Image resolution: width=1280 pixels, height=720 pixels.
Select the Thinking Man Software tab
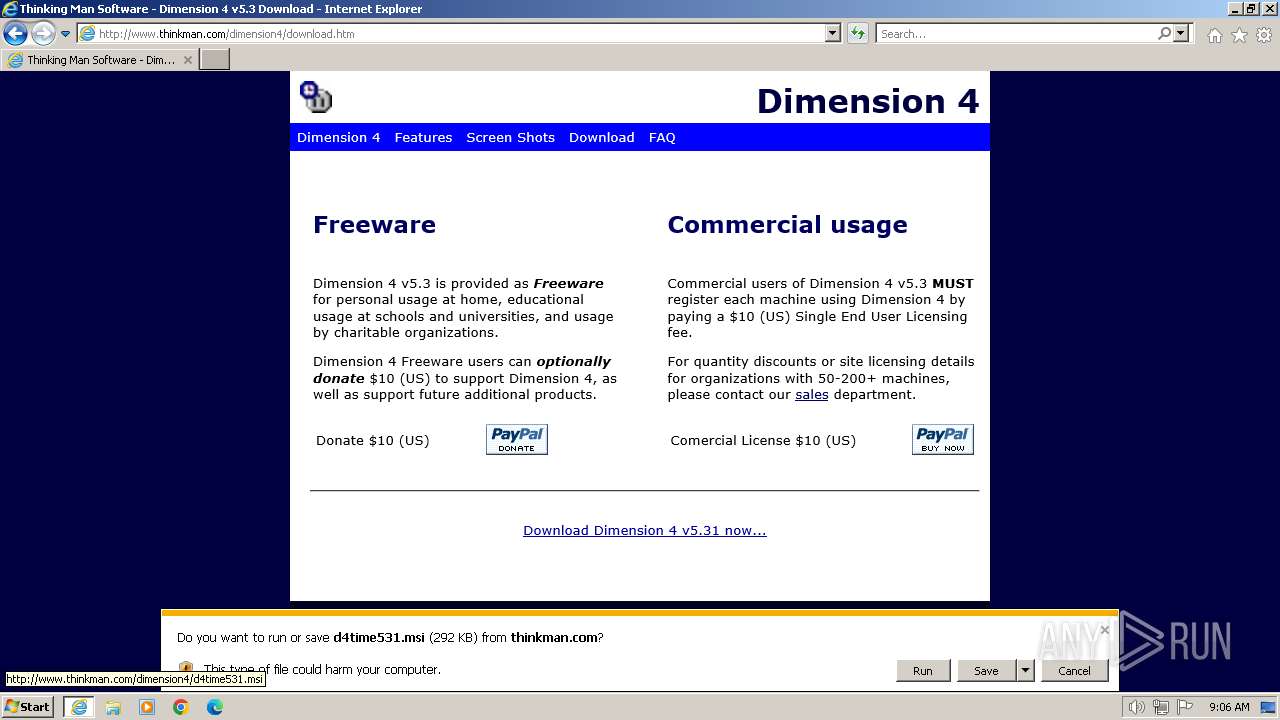click(100, 60)
